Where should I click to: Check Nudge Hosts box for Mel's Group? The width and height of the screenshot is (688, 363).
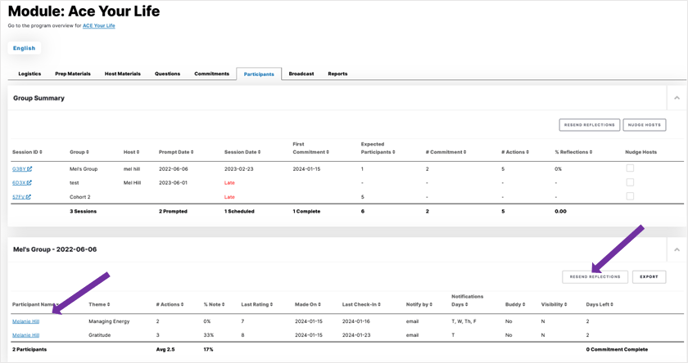(x=630, y=168)
